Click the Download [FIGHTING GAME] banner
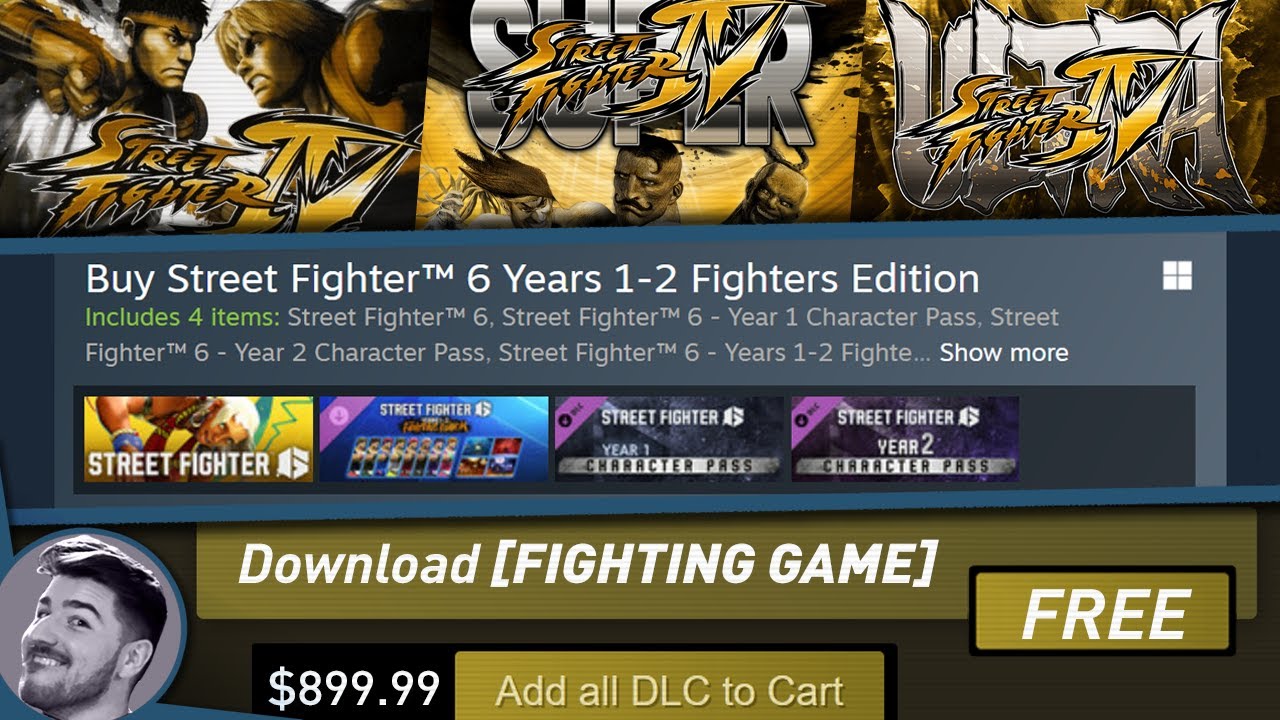The height and width of the screenshot is (720, 1280). 588,563
